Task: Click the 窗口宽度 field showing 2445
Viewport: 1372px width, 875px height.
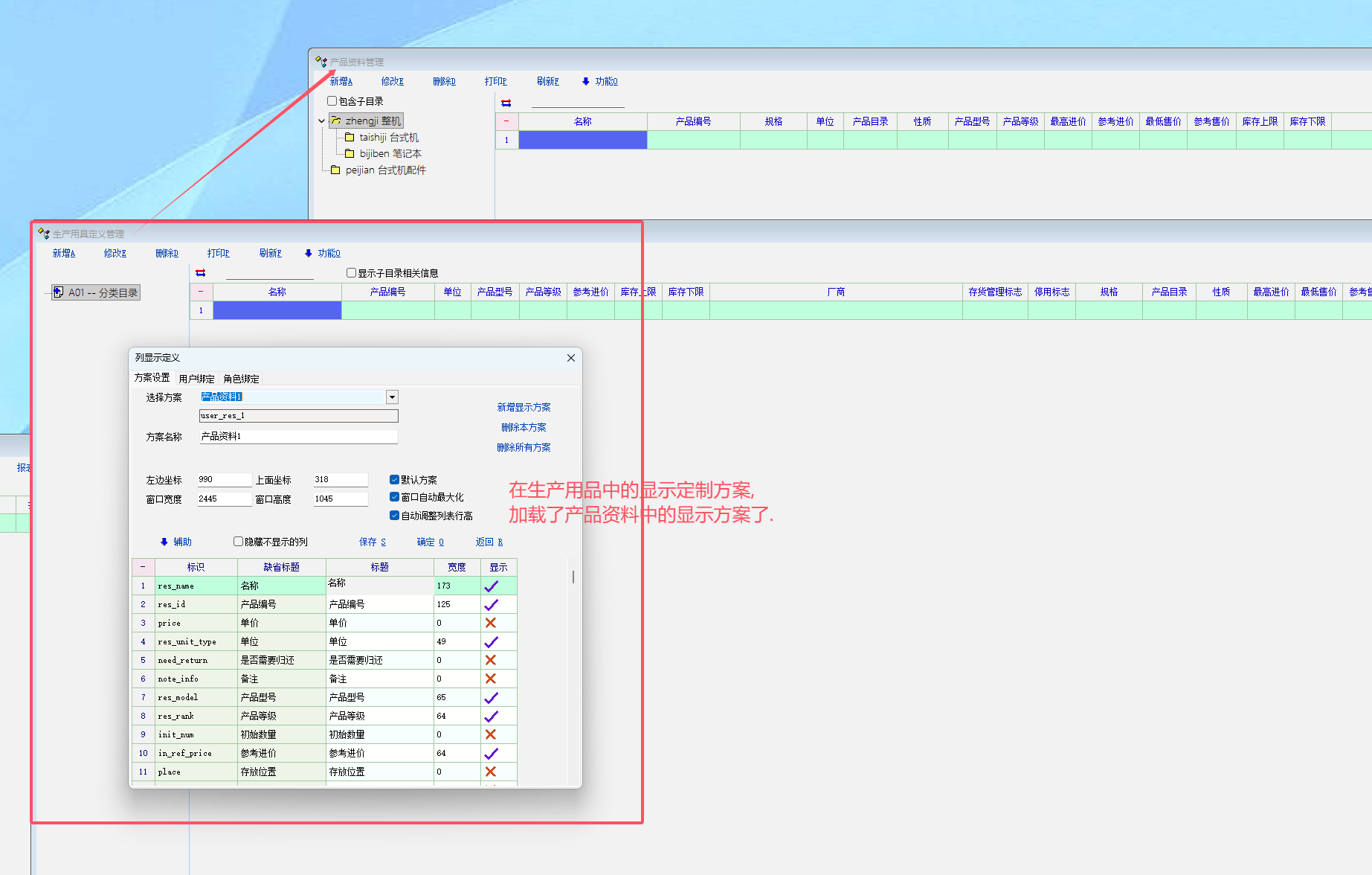Action: click(x=225, y=499)
